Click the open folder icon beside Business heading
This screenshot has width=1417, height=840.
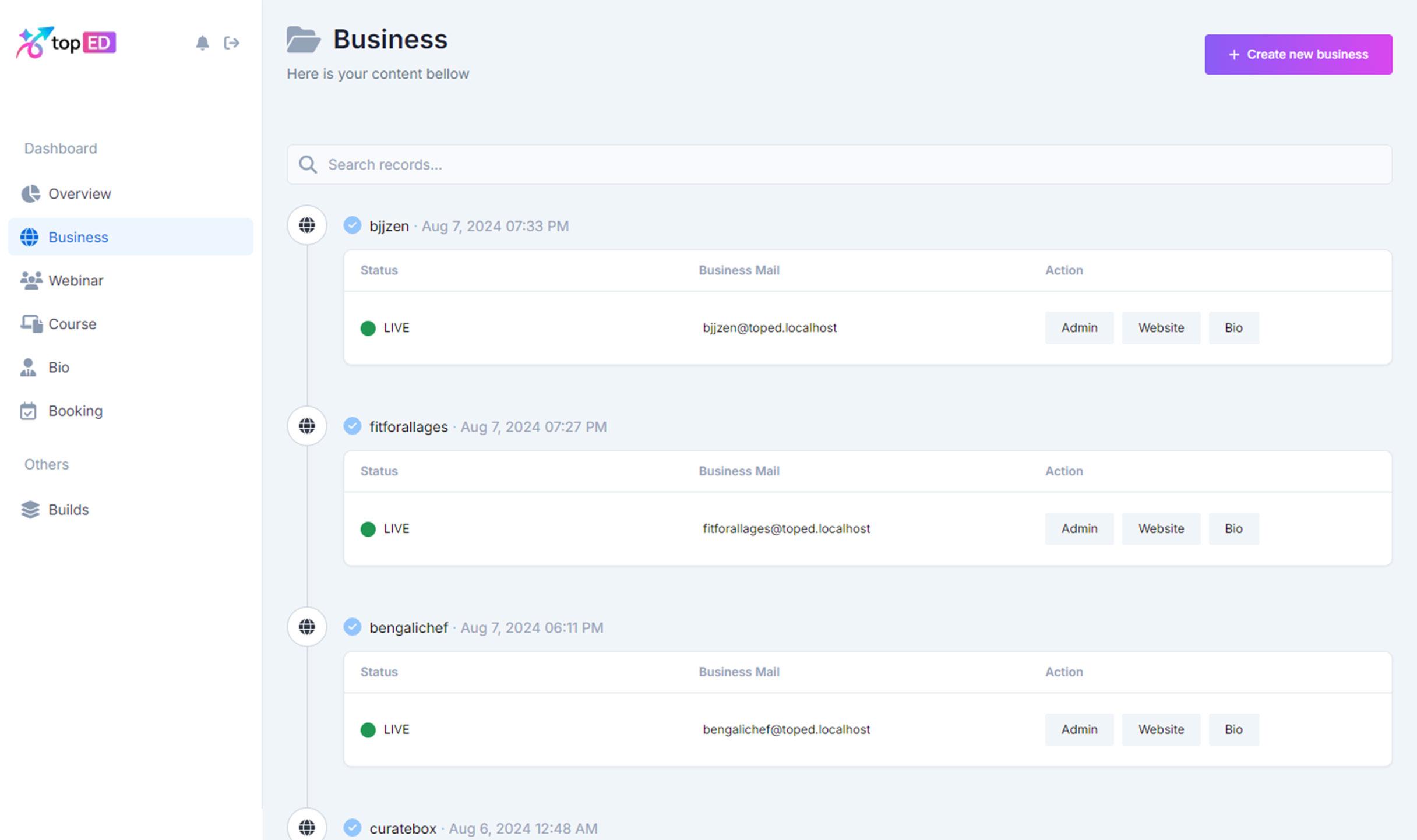click(304, 40)
